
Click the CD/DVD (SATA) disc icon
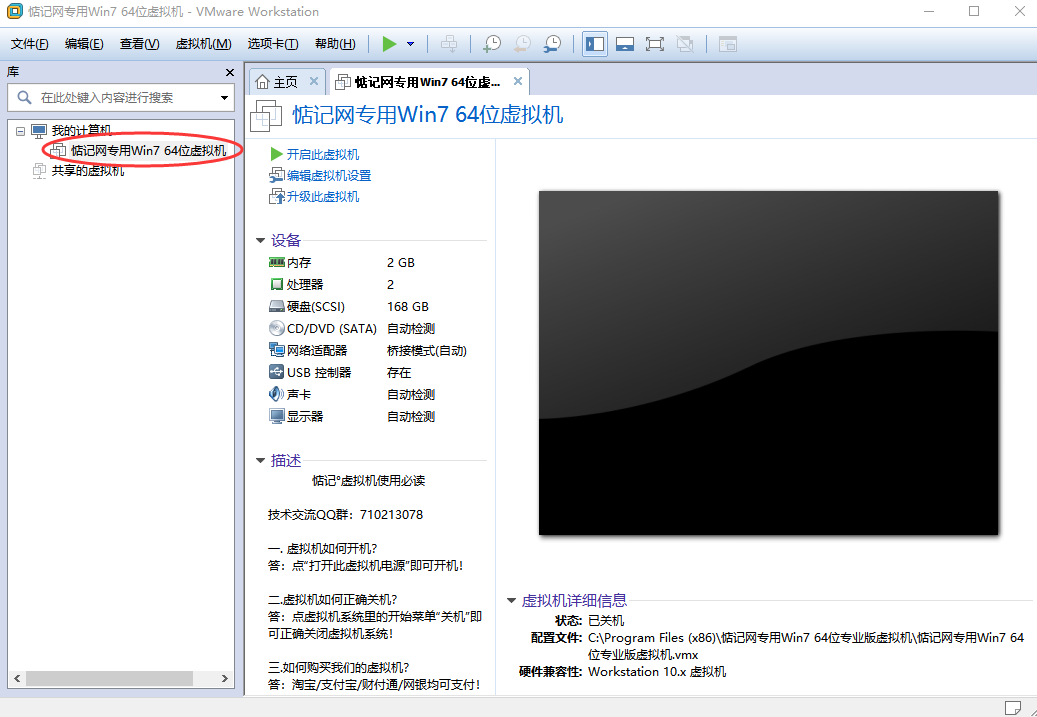click(x=276, y=329)
